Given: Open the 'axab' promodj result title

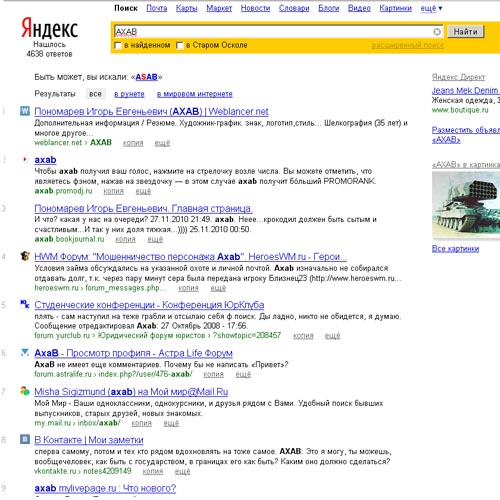Looking at the screenshot, I should point(45,160).
